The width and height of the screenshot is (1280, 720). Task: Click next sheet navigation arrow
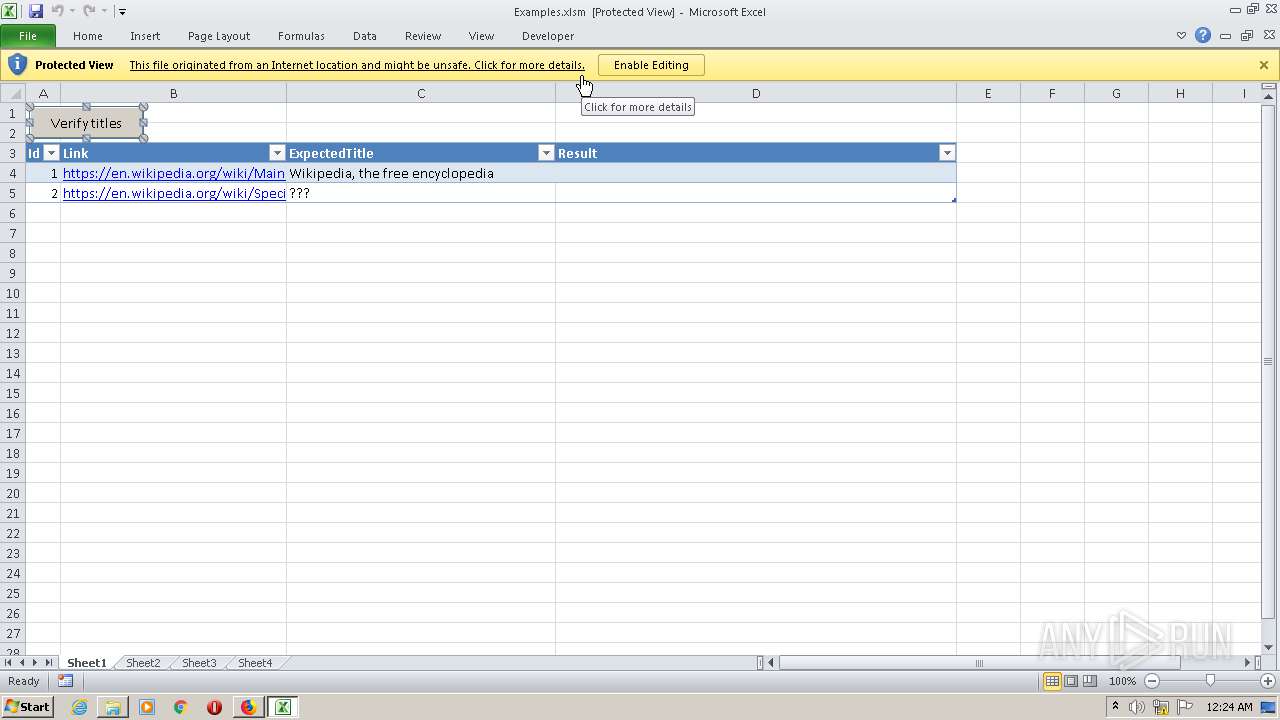[x=35, y=663]
